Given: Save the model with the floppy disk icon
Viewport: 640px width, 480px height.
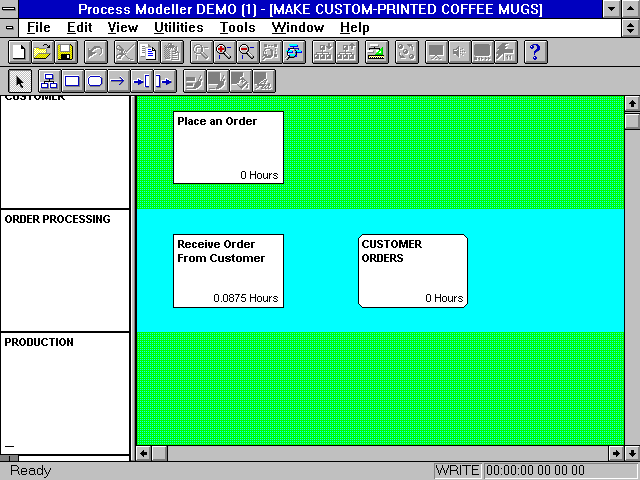Looking at the screenshot, I should tap(64, 52).
